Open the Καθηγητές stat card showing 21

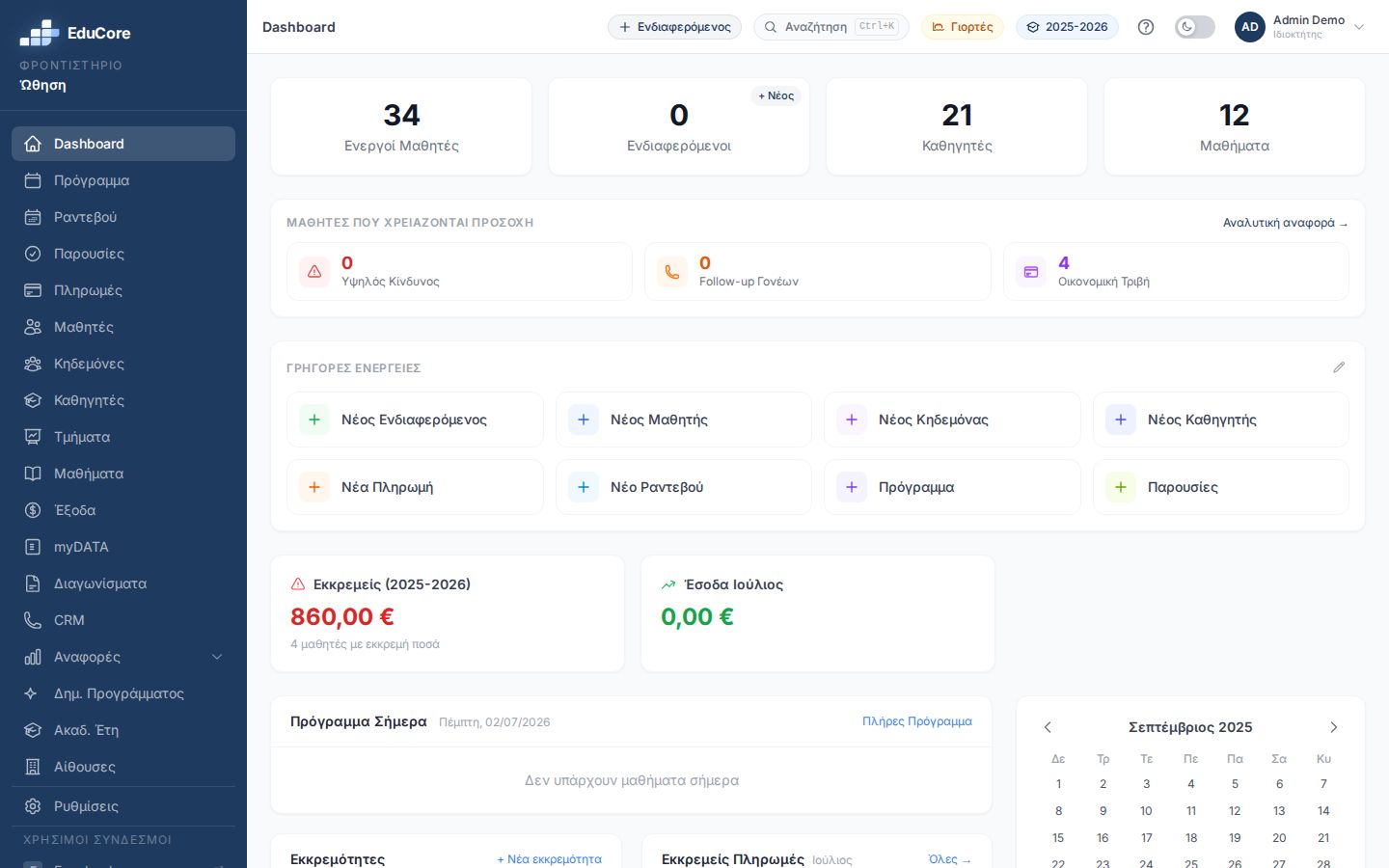[x=957, y=126]
